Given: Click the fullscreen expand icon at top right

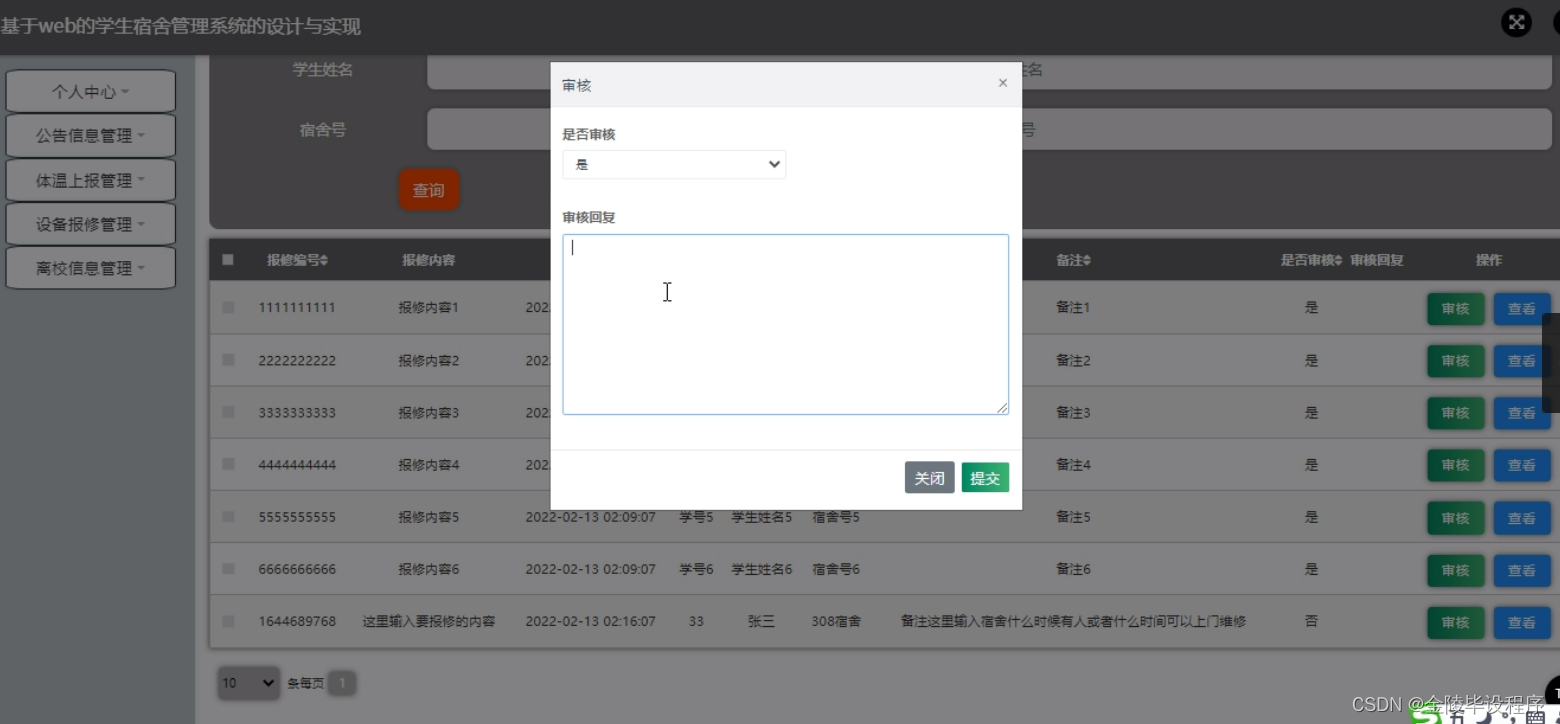Looking at the screenshot, I should (1517, 22).
